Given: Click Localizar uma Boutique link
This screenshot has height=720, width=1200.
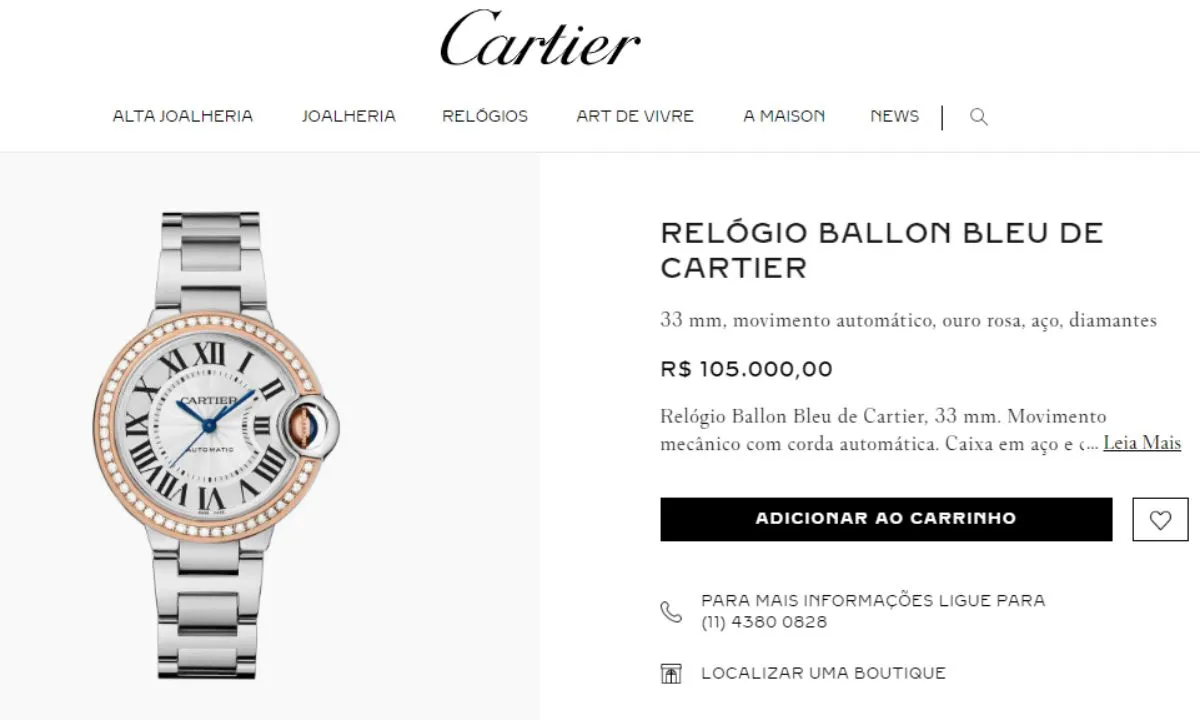Looking at the screenshot, I should (x=823, y=673).
